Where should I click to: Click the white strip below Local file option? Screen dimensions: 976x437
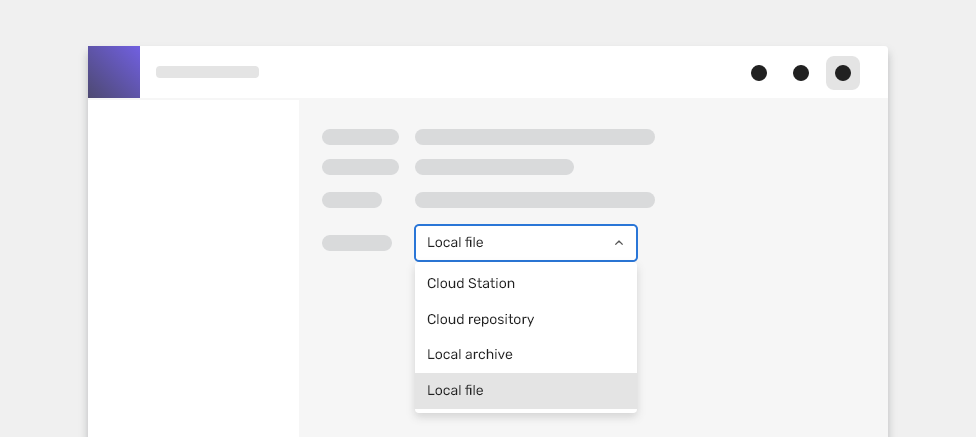(x=526, y=411)
